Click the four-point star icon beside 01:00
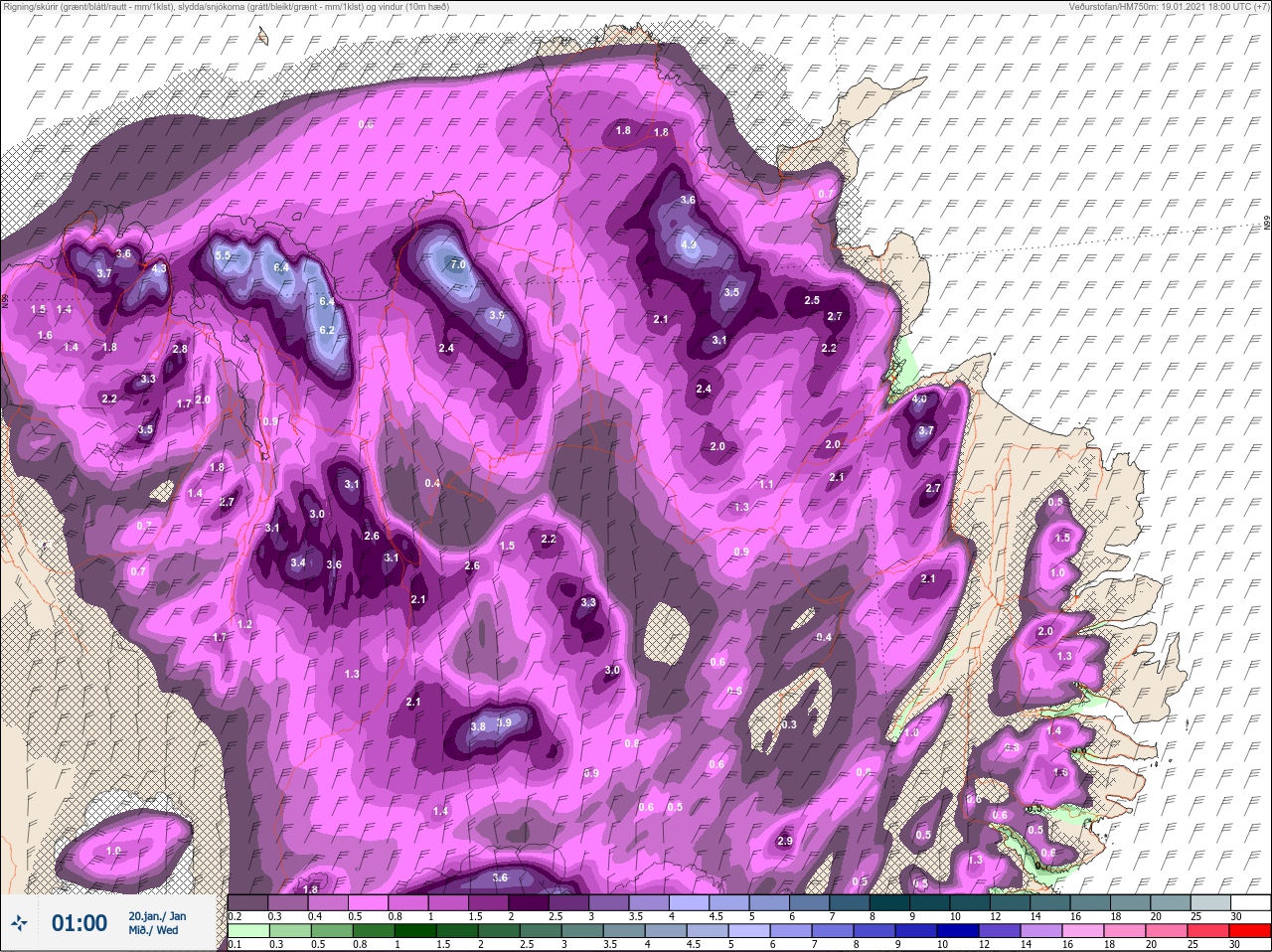1272x952 pixels. (19, 924)
